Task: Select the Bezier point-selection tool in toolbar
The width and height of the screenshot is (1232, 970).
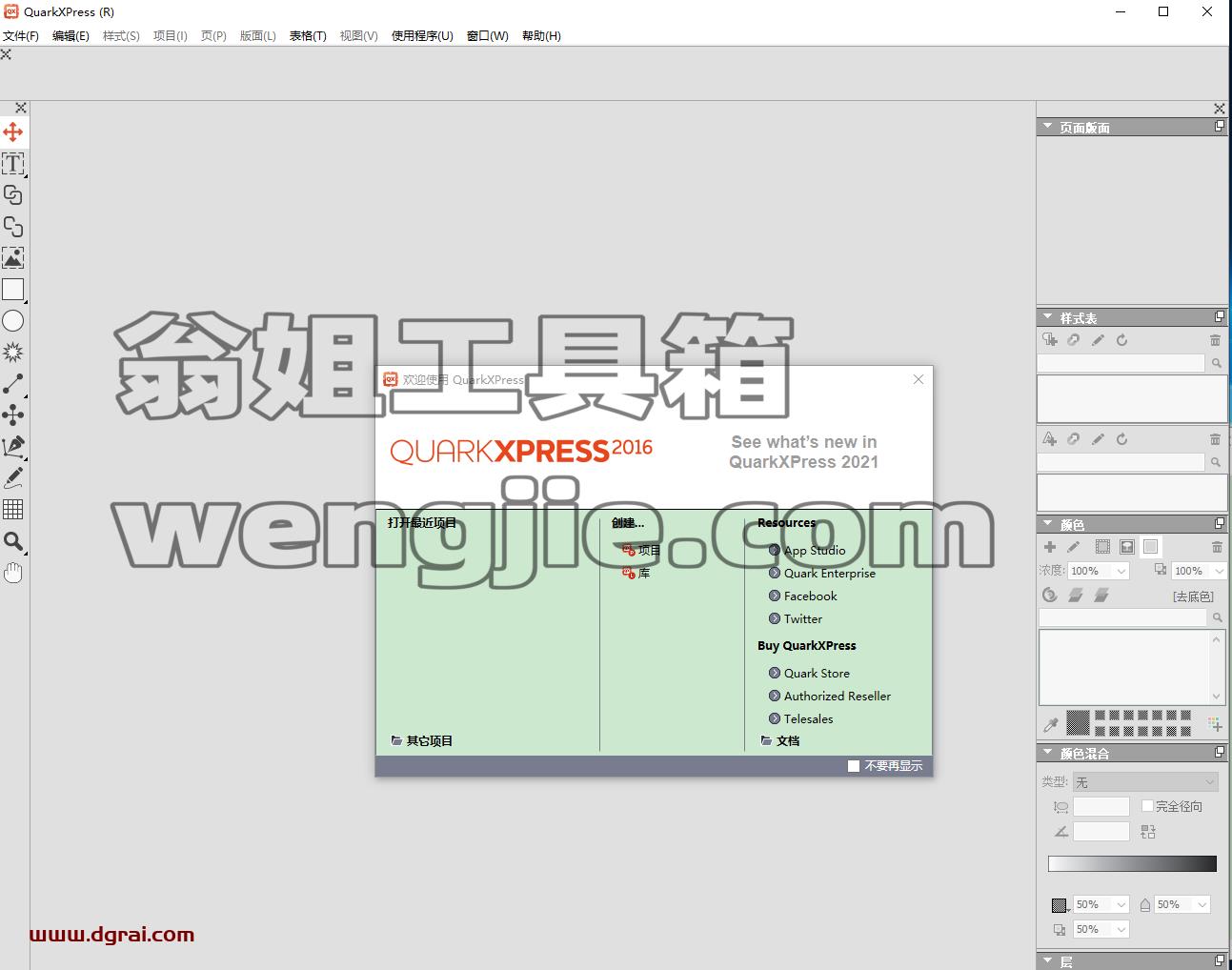Action: pyautogui.click(x=13, y=414)
